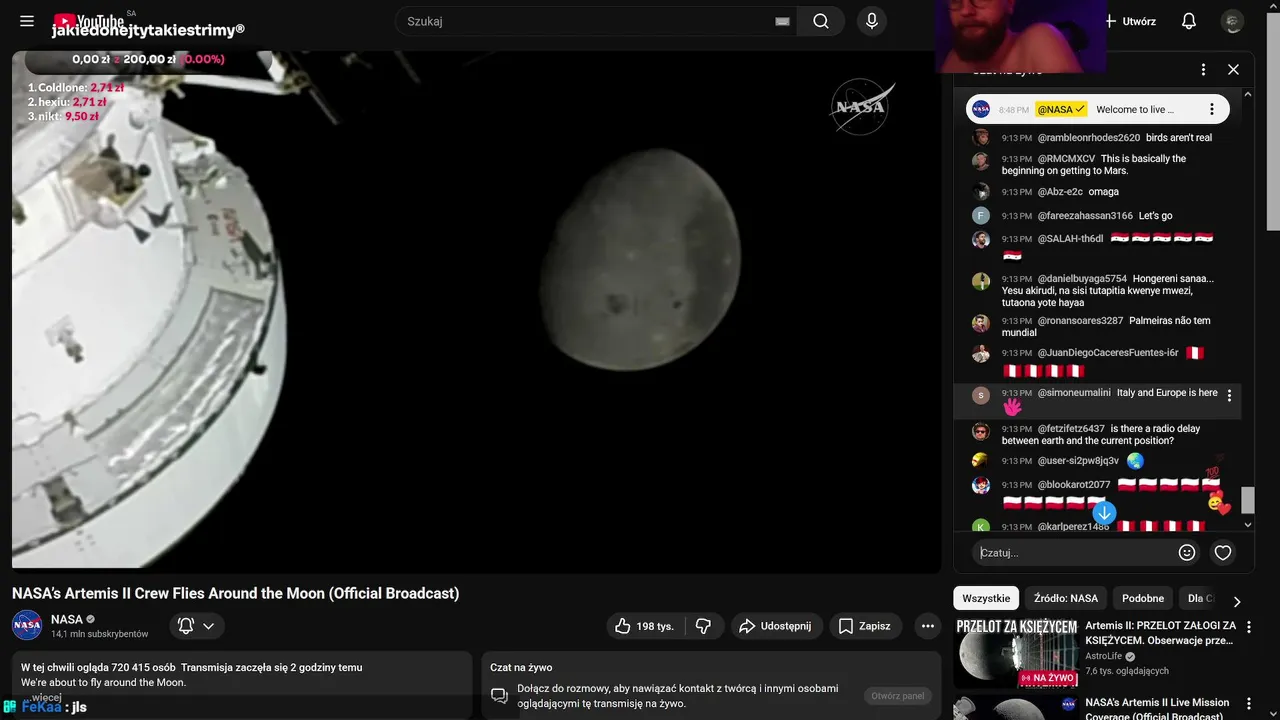Open the NASA channel avatar
1280x720 pixels.
27,625
